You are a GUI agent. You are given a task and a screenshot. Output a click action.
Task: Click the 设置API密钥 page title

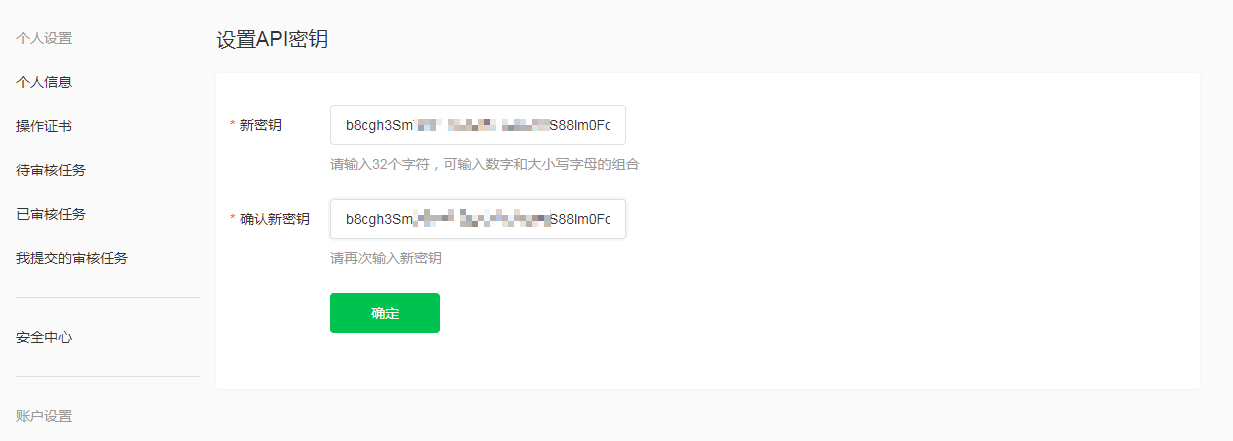[x=272, y=40]
